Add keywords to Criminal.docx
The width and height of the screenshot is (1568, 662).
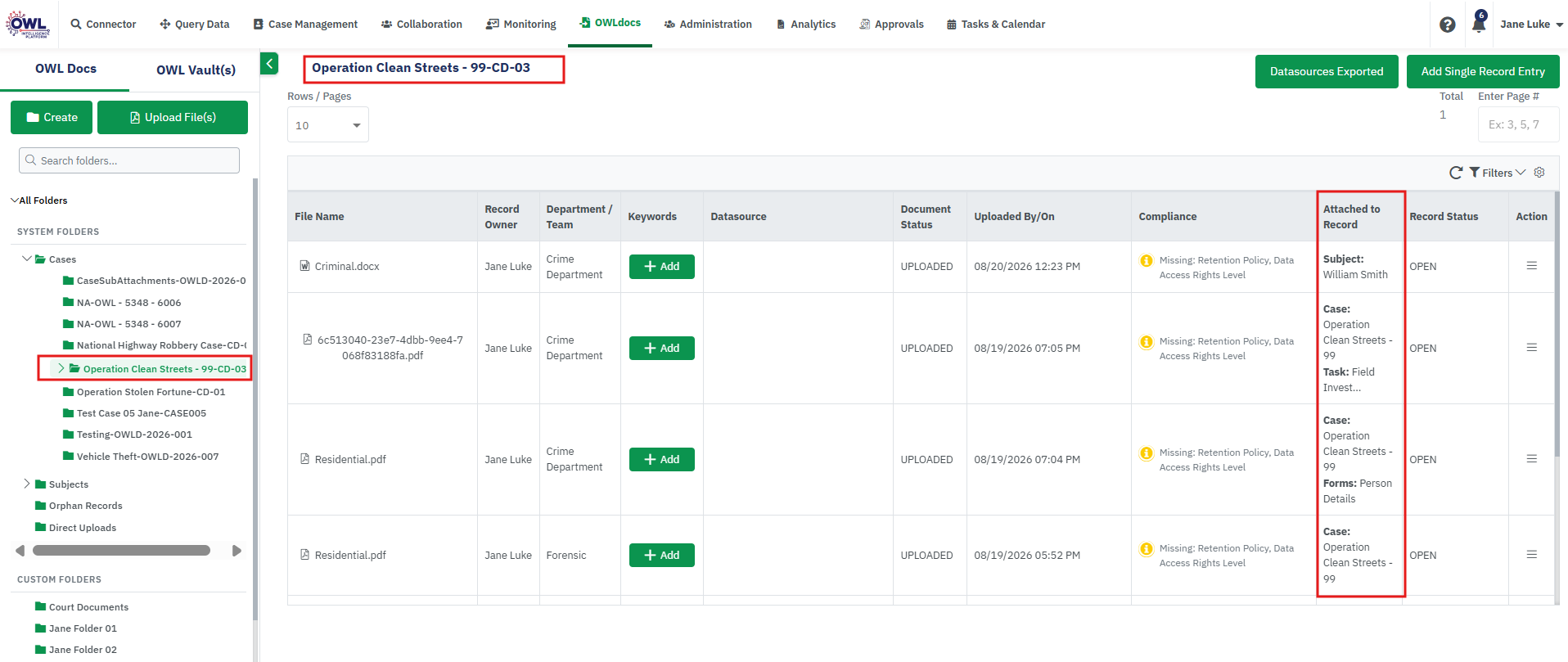(662, 266)
